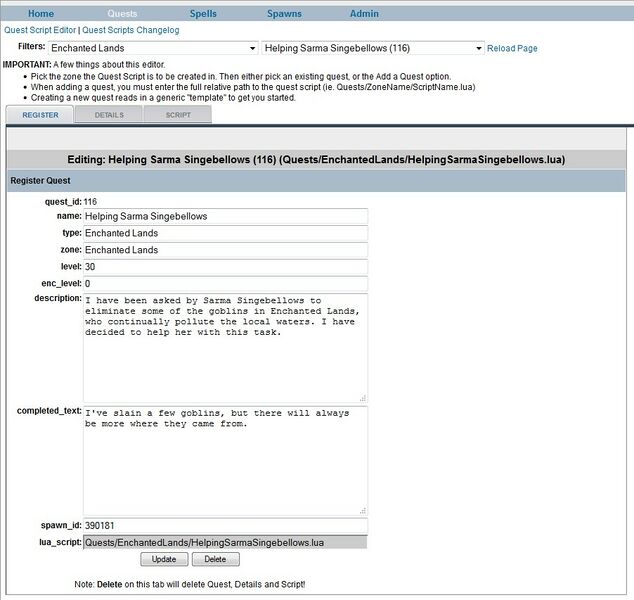This screenshot has height=600, width=634.
Task: Select the spawn_id field with 390181
Action: coord(225,525)
